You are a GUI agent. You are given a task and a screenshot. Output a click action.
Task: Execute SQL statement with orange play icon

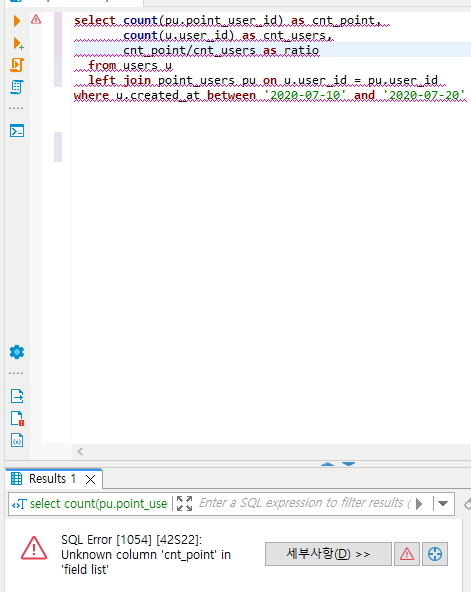tap(16, 21)
